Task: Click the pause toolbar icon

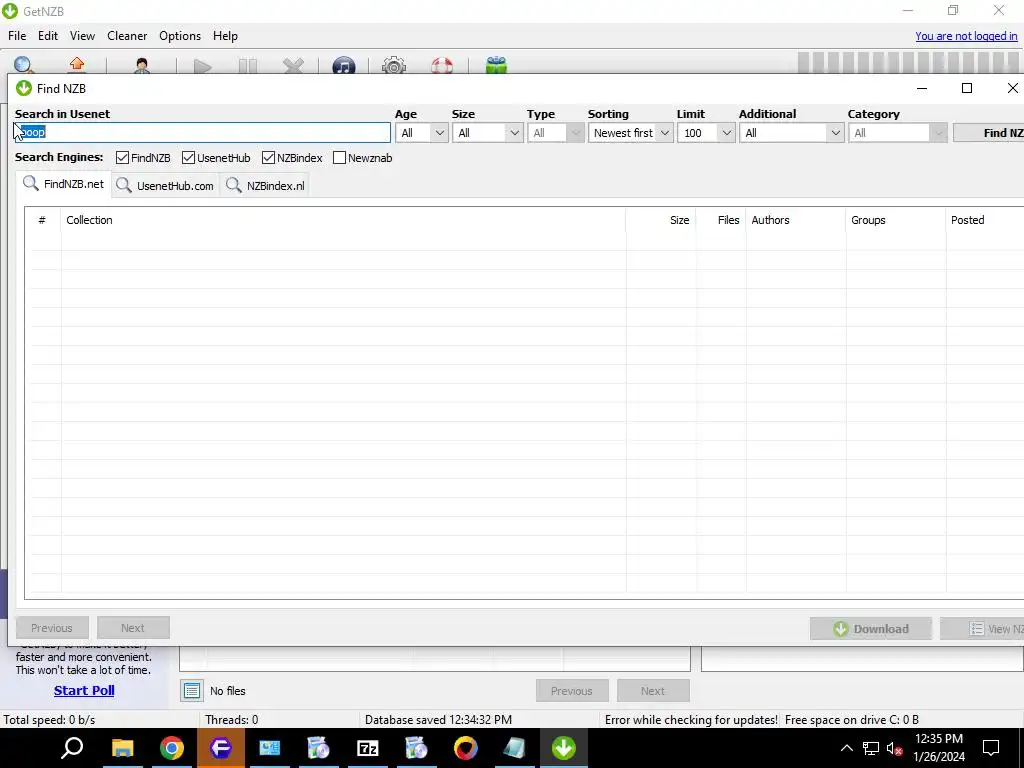Action: [248, 65]
